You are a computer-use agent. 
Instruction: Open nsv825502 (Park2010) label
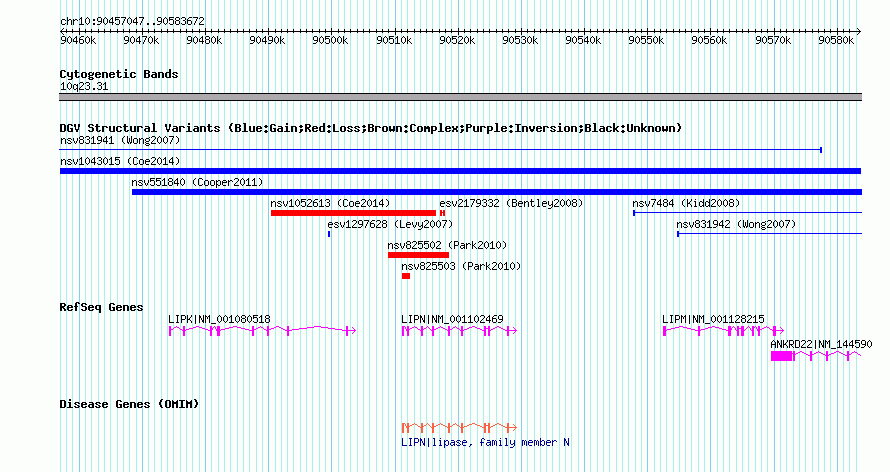pos(447,245)
